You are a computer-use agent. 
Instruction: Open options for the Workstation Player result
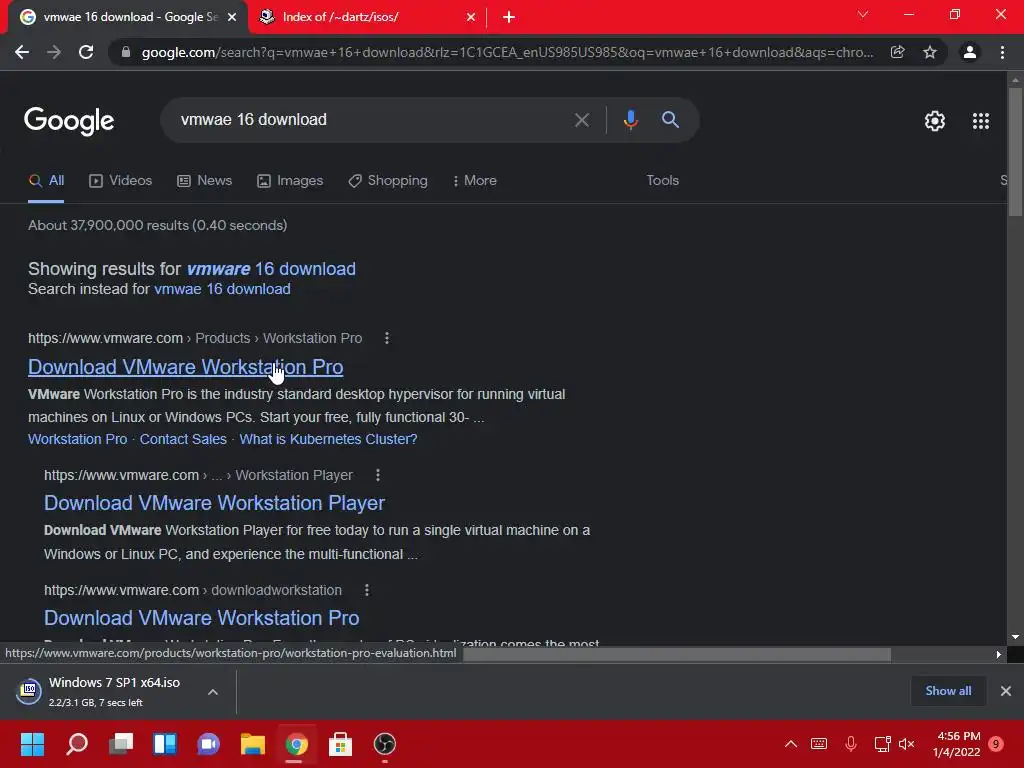[x=377, y=475]
